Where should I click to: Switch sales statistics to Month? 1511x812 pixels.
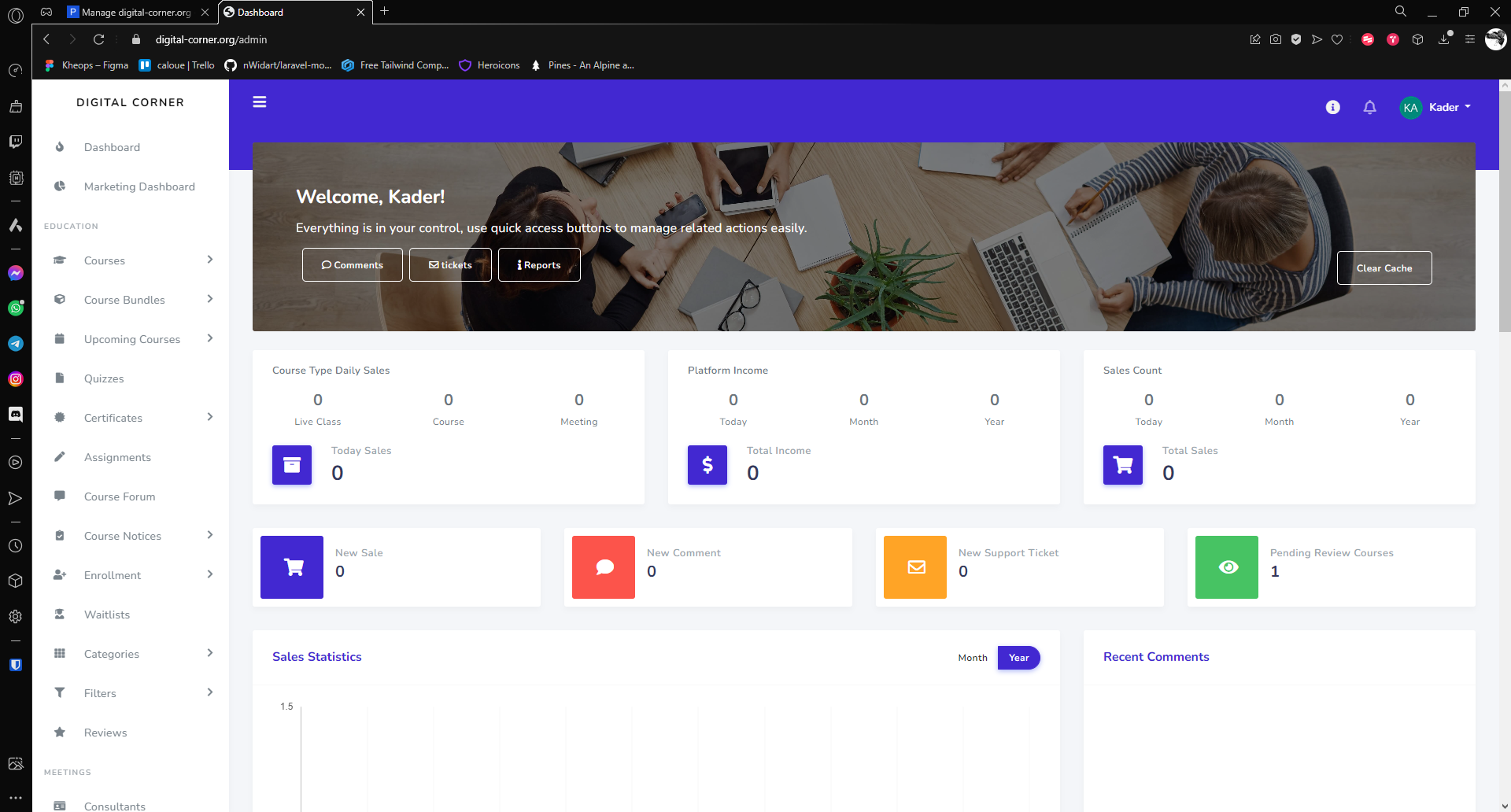click(973, 658)
